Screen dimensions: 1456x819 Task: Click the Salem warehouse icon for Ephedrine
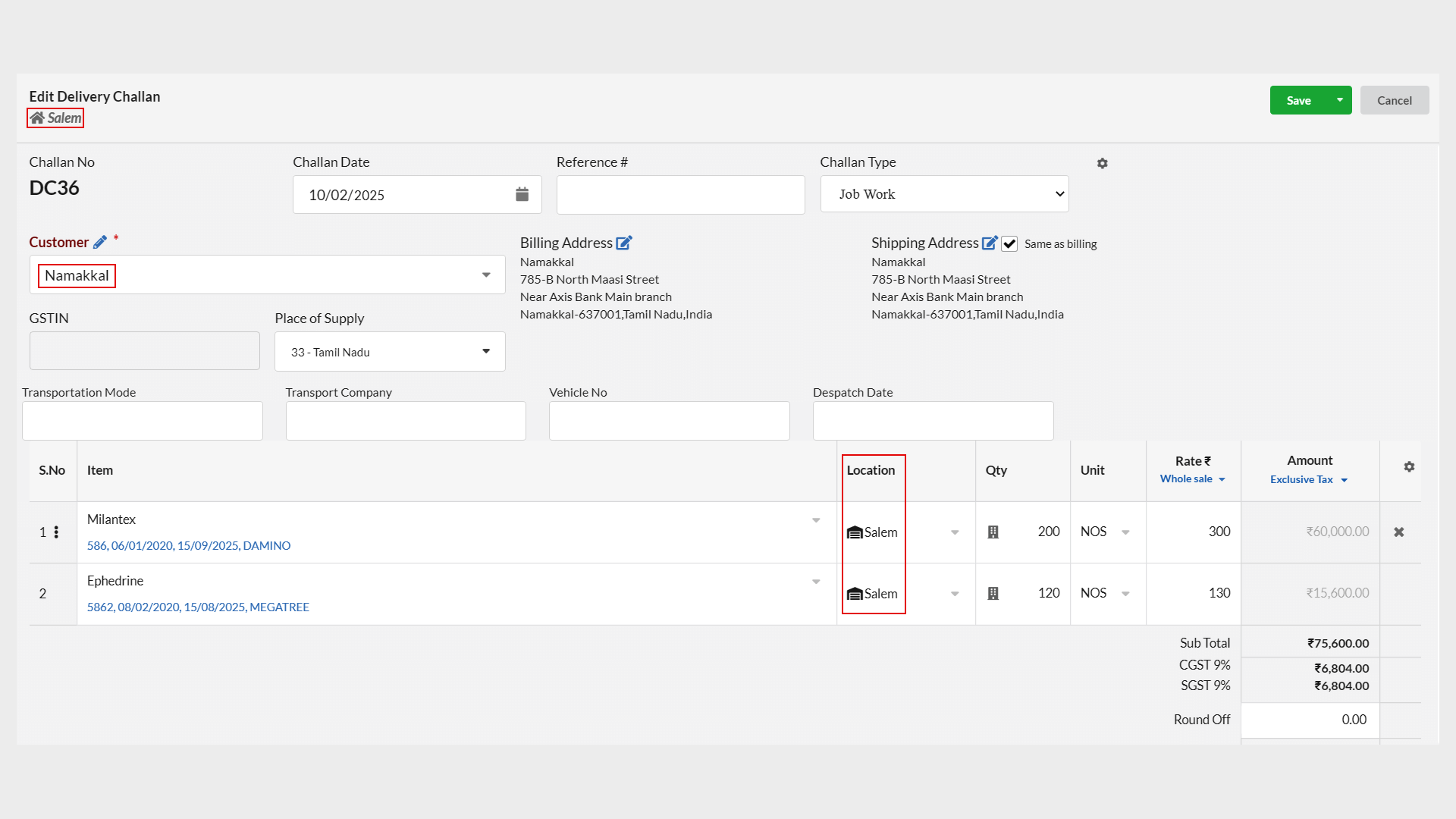pos(856,593)
